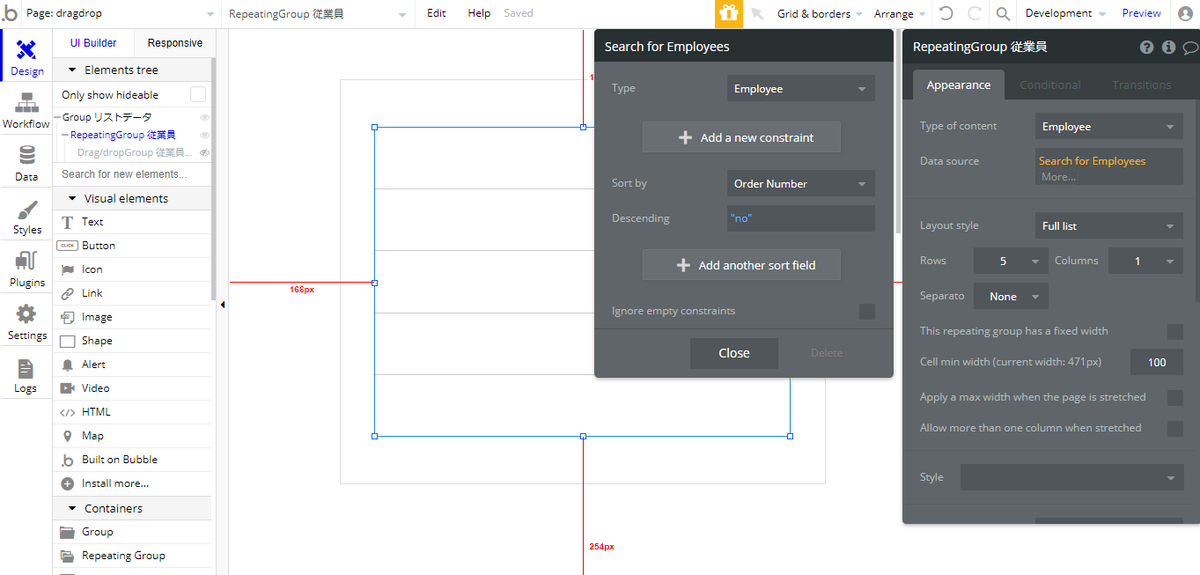Open the Columns dropdown

1146,261
